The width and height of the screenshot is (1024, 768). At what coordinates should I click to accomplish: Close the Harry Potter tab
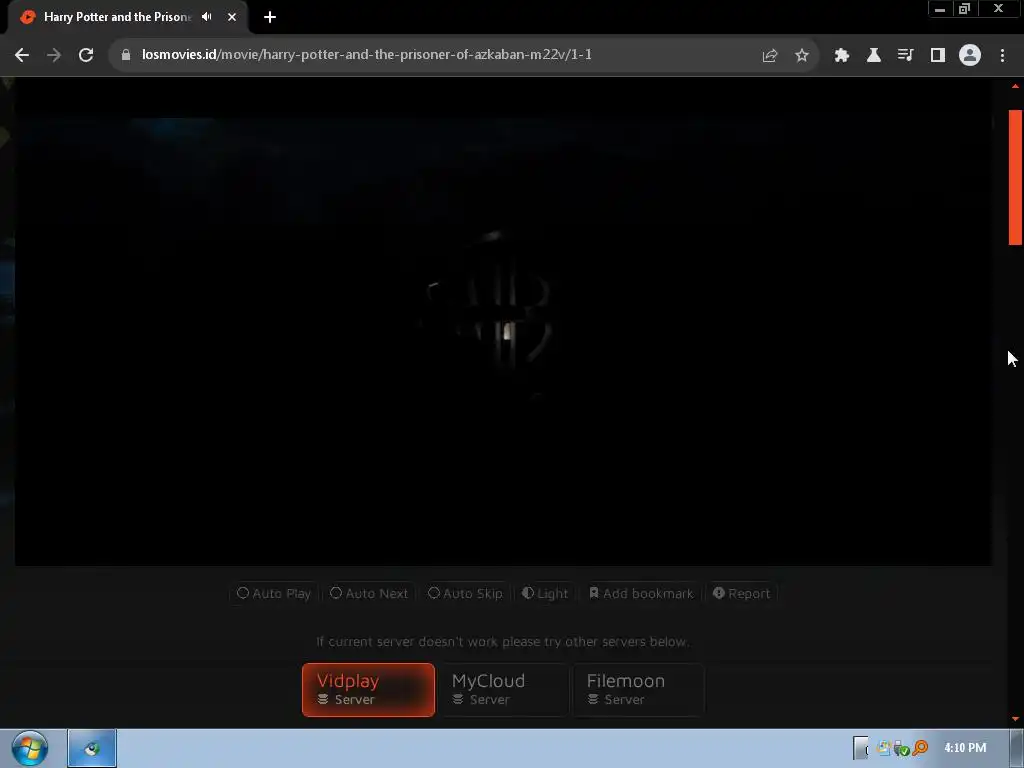tap(232, 17)
